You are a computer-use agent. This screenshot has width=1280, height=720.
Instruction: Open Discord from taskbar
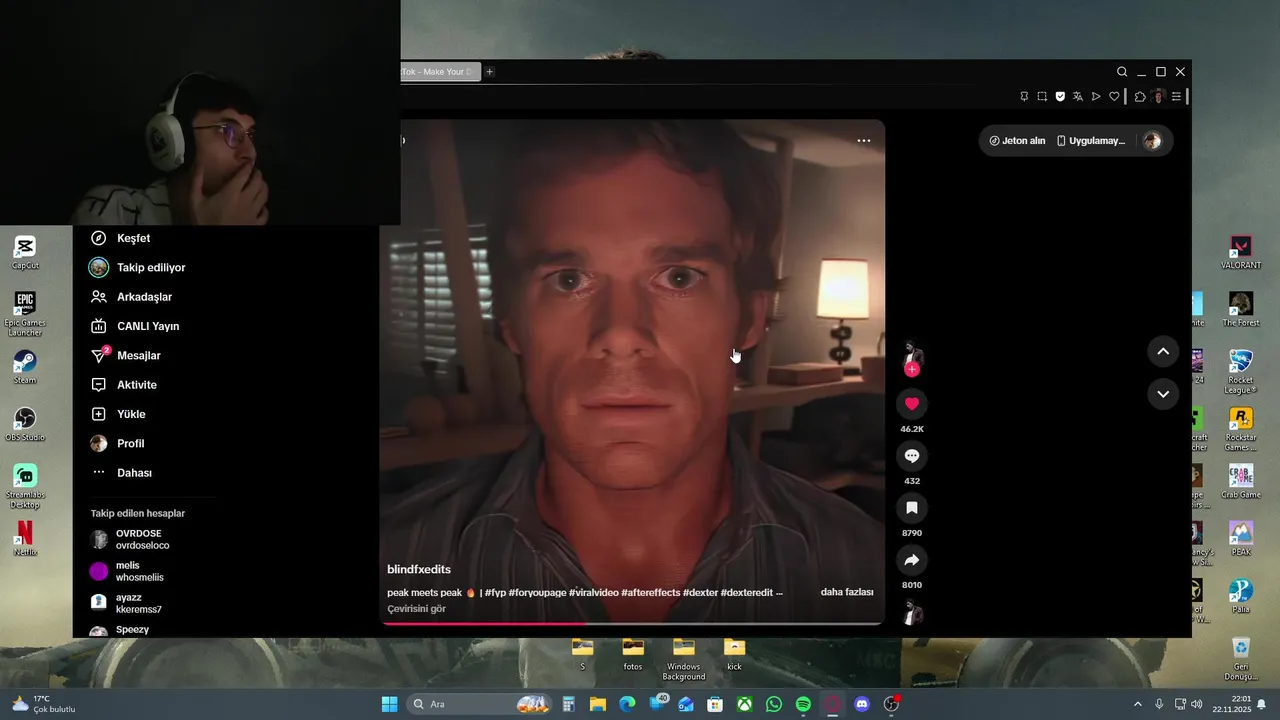coord(862,704)
